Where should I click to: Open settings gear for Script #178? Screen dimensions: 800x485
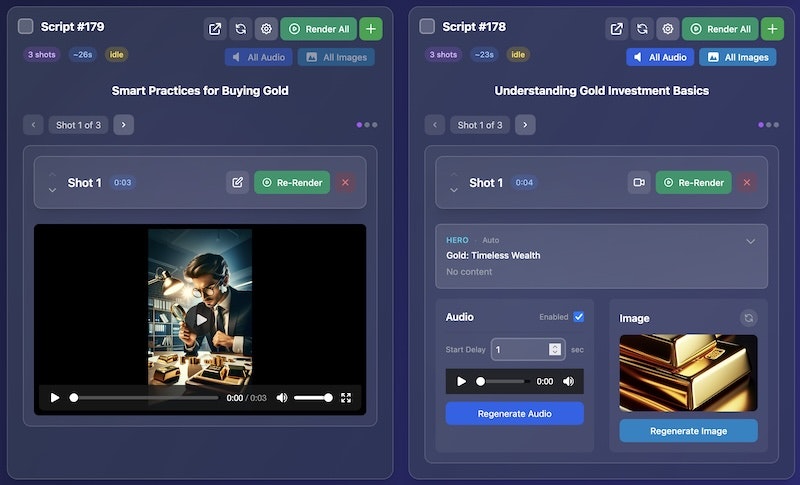pyautogui.click(x=667, y=29)
